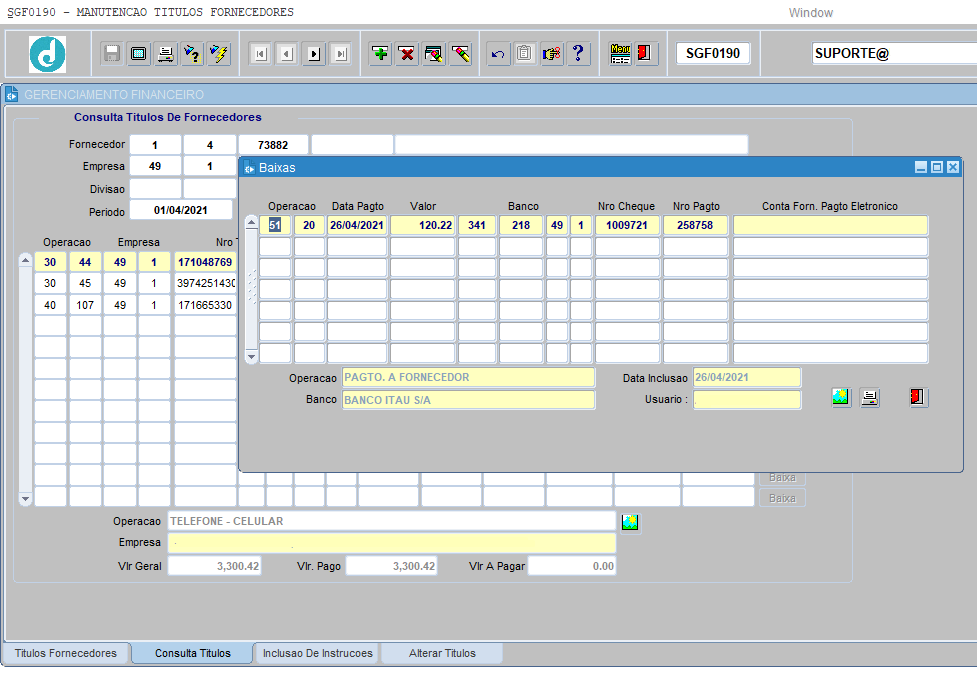Click the Gerenciamento Financeiro title bar icon
The height and width of the screenshot is (682, 977).
tap(11, 95)
